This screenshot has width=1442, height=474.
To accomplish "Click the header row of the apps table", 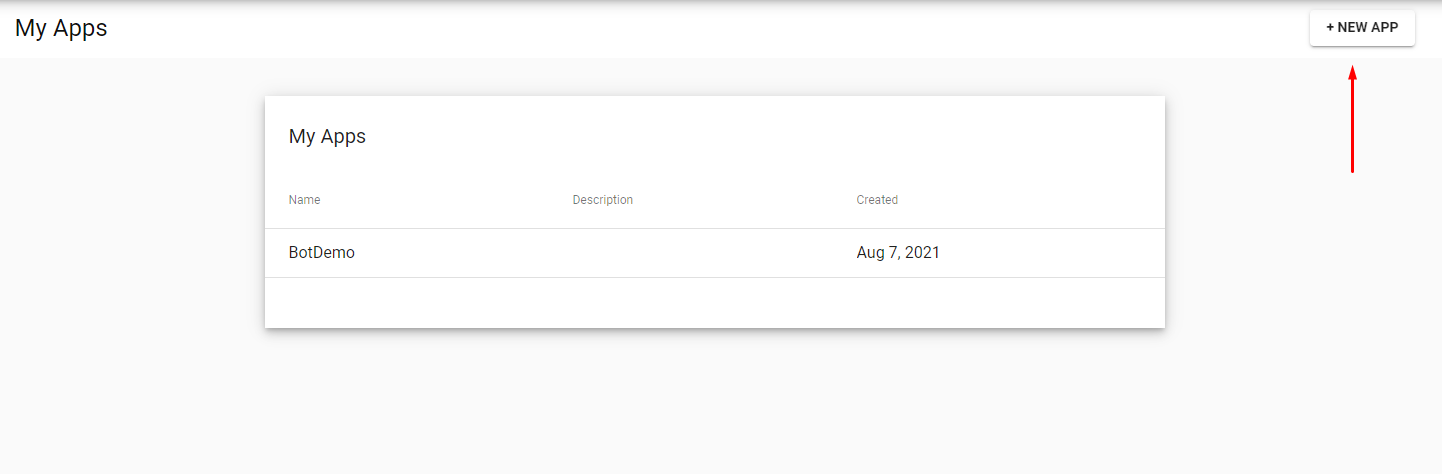I will 715,200.
